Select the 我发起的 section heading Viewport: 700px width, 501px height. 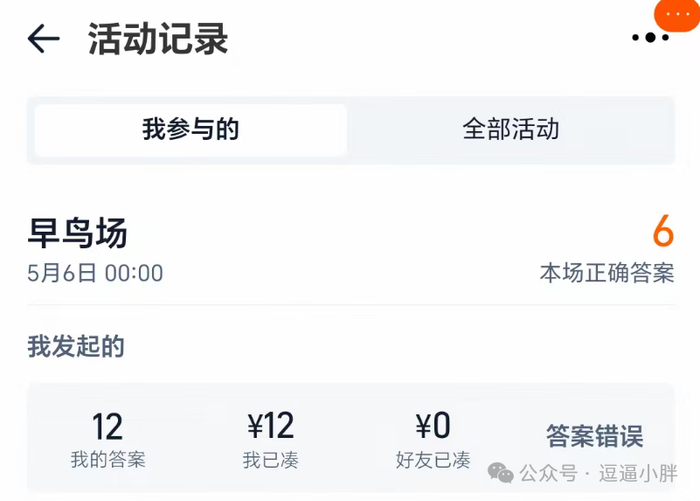(76, 347)
